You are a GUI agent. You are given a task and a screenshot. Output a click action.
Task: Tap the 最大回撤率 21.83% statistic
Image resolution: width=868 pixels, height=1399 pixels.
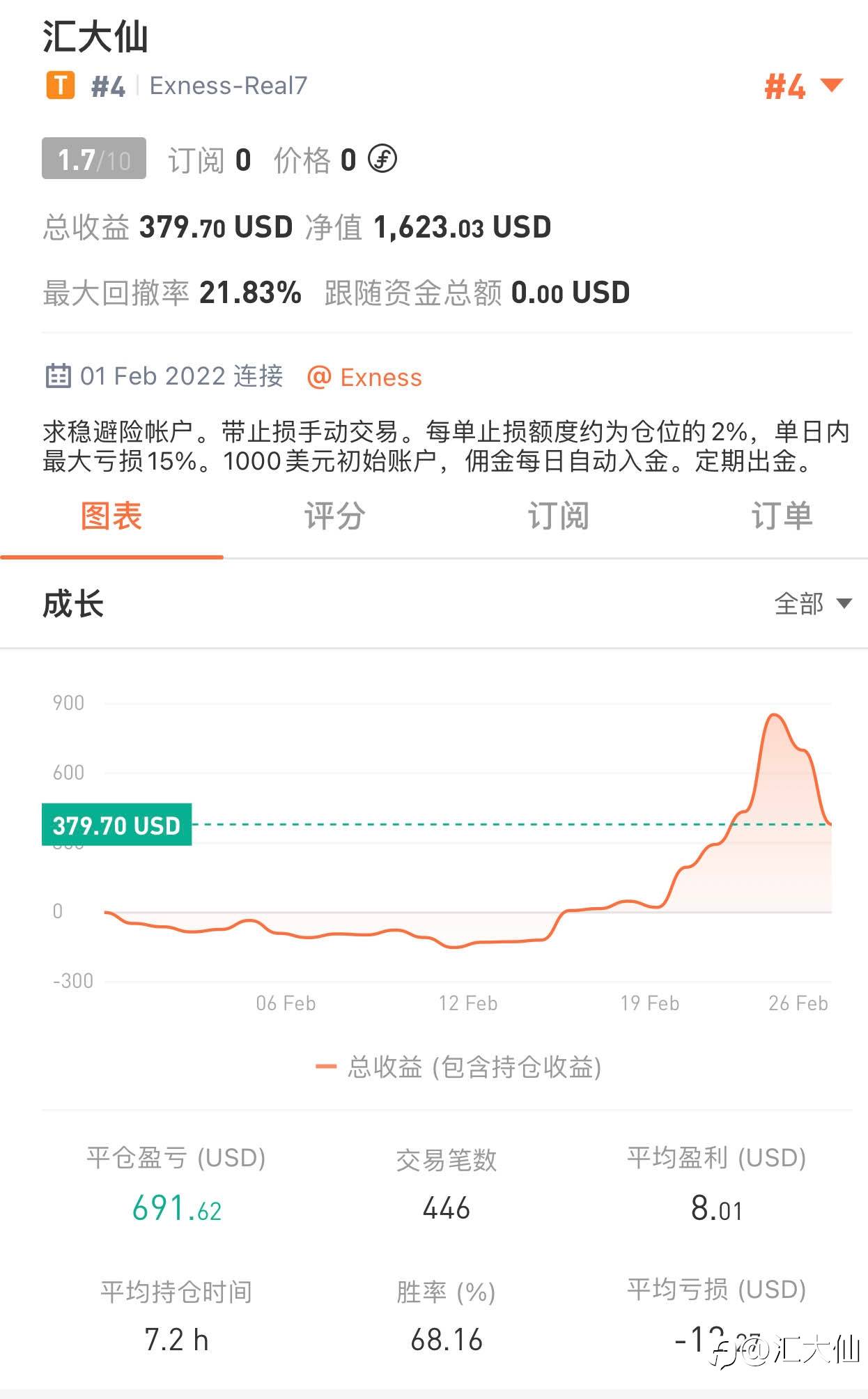172,293
